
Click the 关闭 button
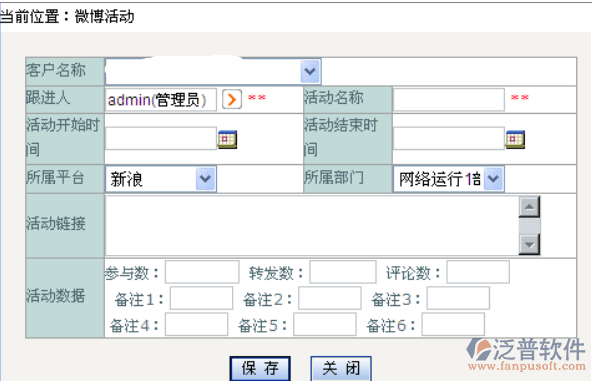click(341, 368)
